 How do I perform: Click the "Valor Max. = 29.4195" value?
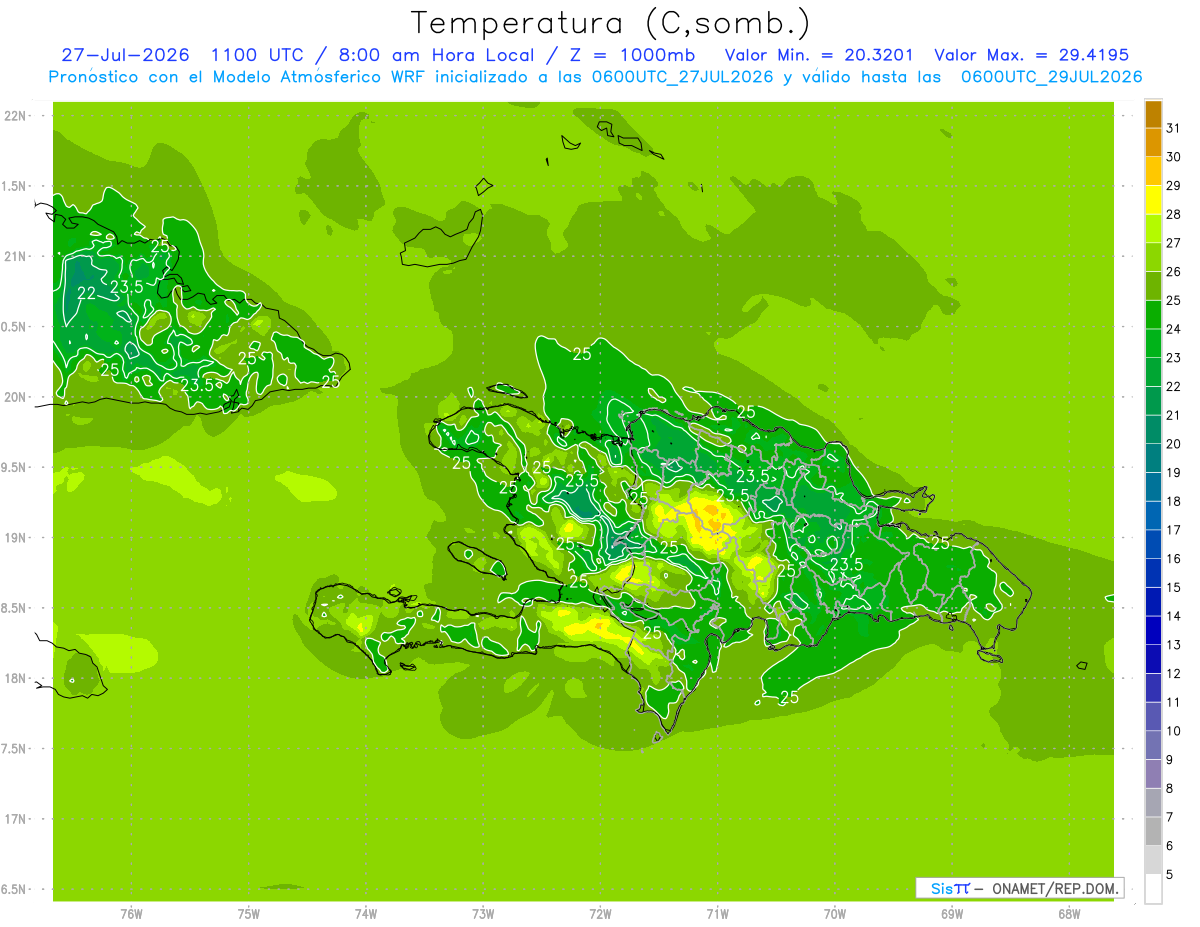coord(1031,55)
